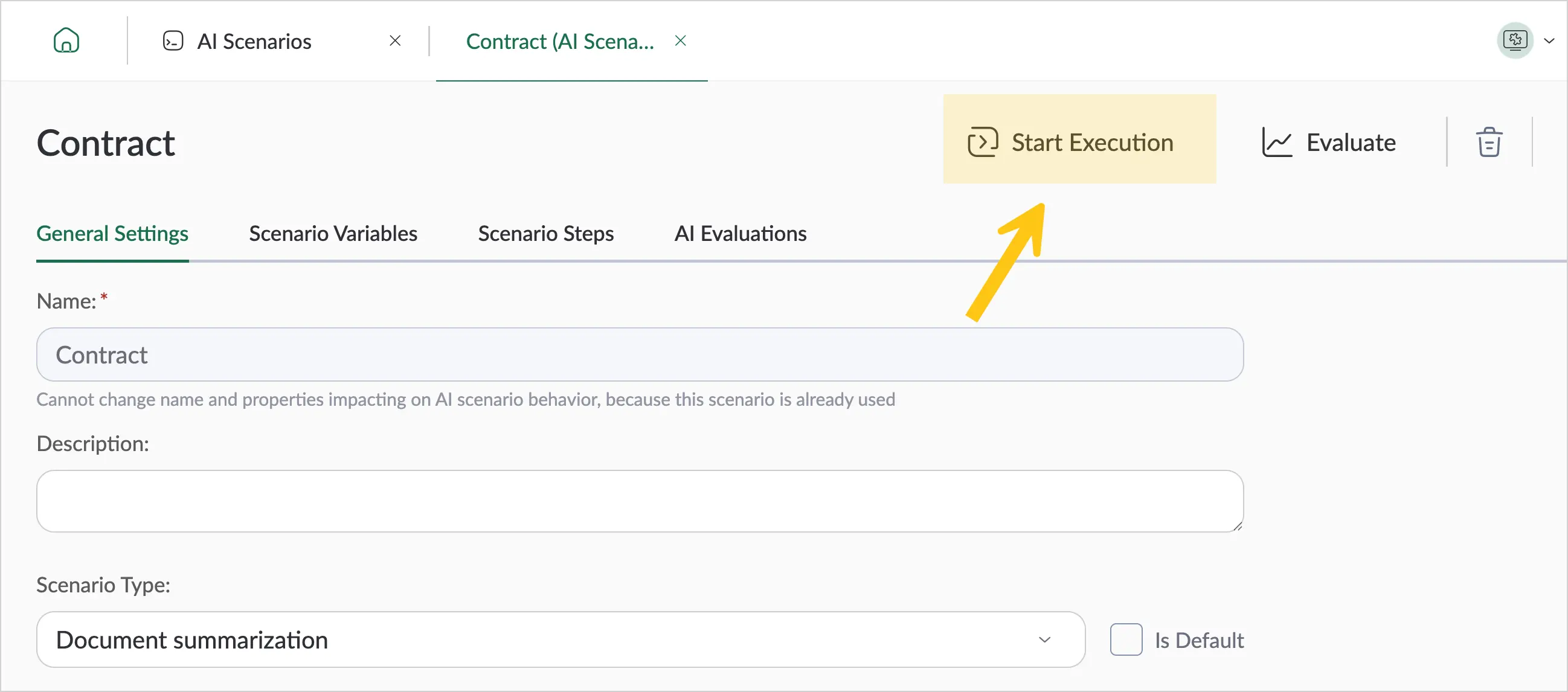1568x692 pixels.
Task: Click the Evaluate chart icon
Action: (1277, 143)
